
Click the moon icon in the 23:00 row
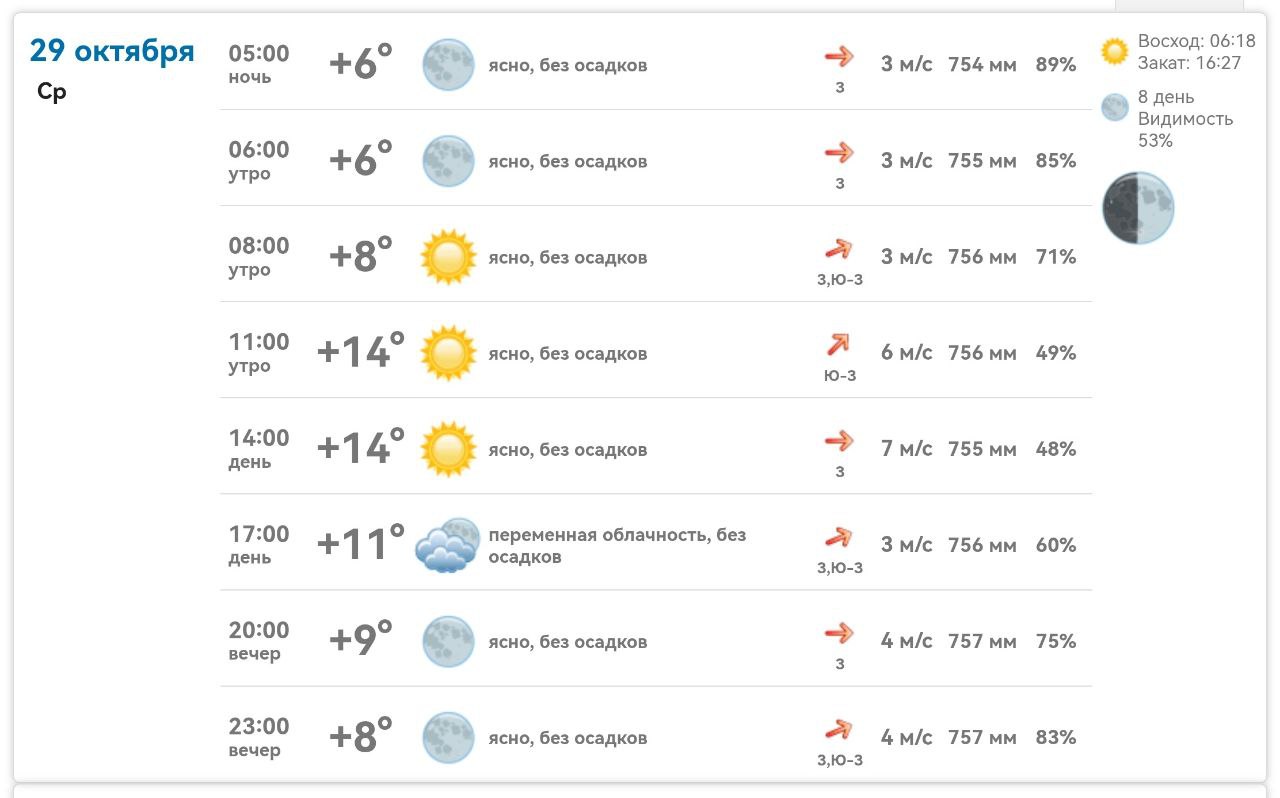coord(448,738)
